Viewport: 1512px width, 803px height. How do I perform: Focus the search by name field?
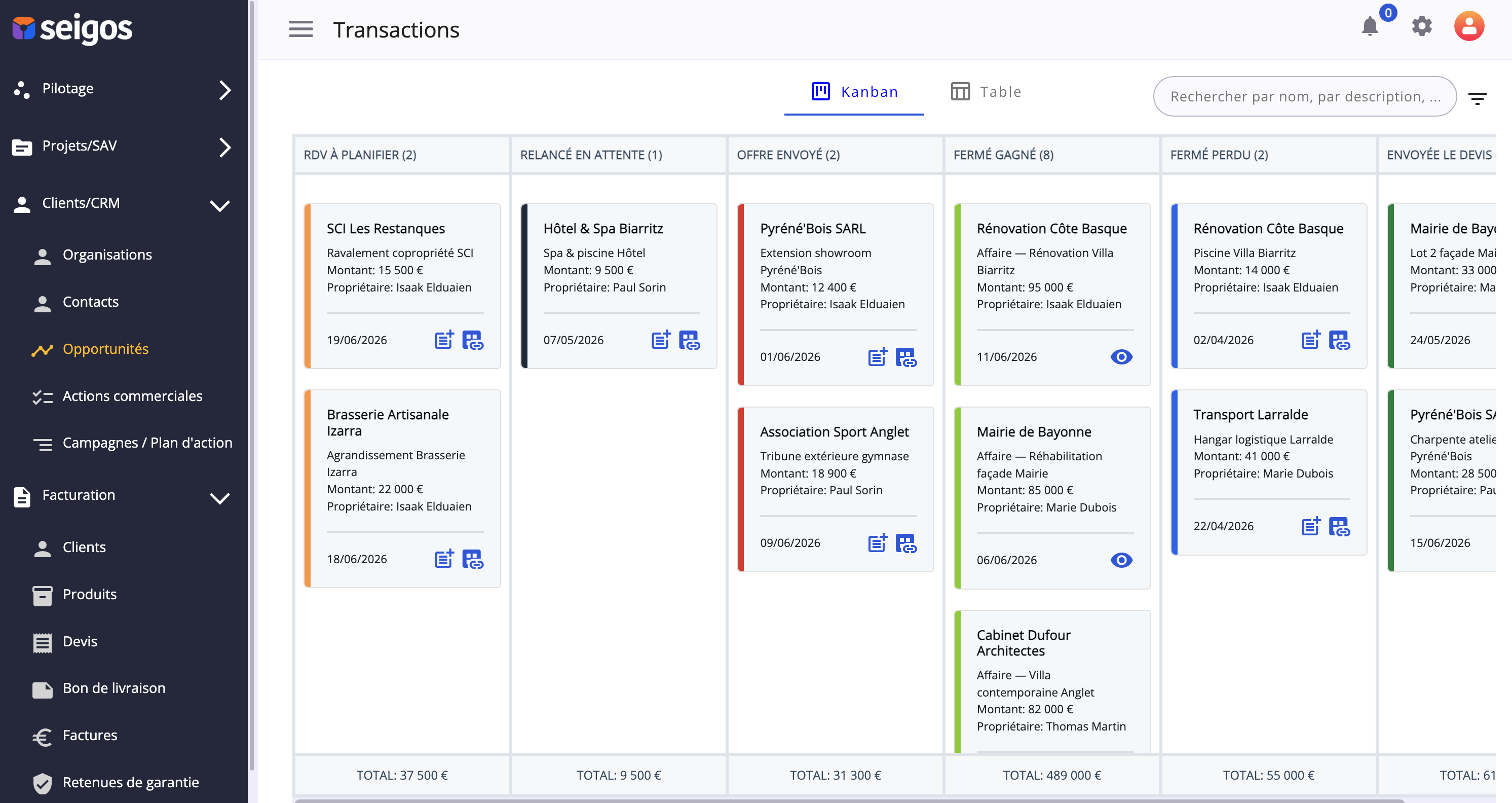pos(1304,96)
